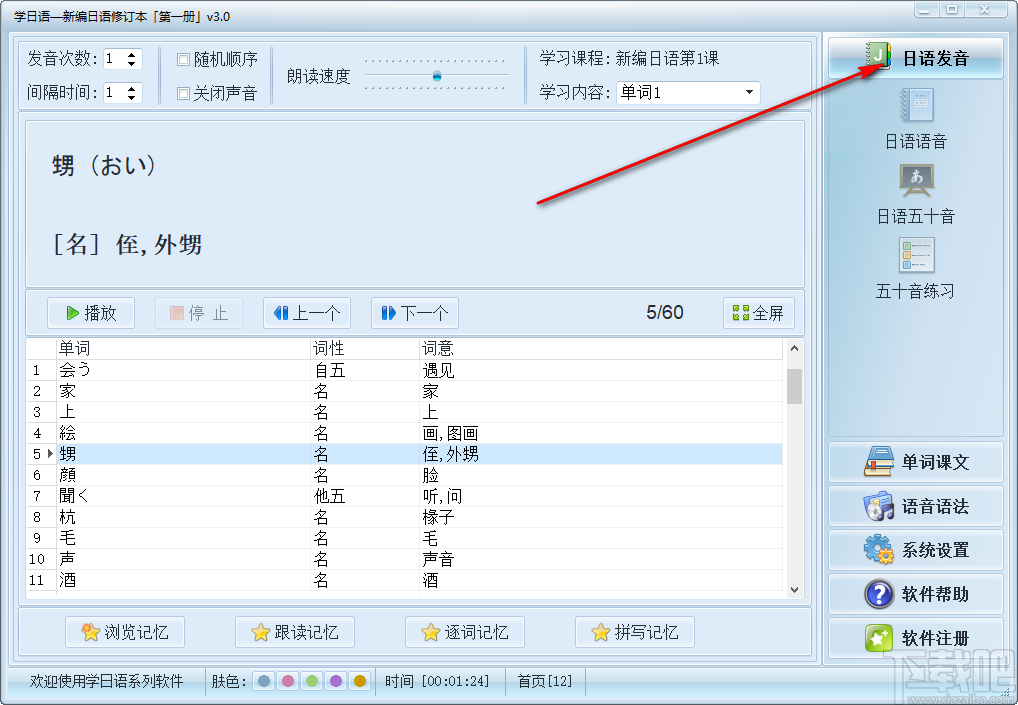The height and width of the screenshot is (705, 1018).
Task: Open the 日语语音 notebook icon
Action: (x=916, y=105)
